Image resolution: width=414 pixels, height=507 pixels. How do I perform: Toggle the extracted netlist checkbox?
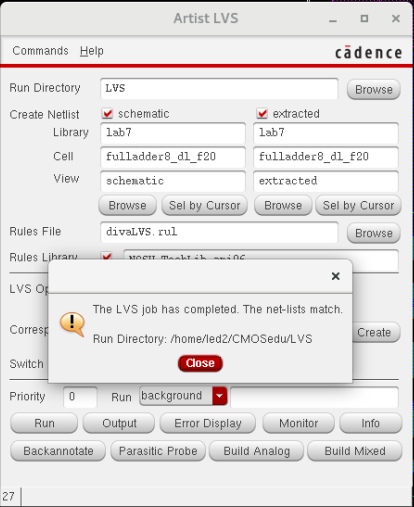coord(262,114)
